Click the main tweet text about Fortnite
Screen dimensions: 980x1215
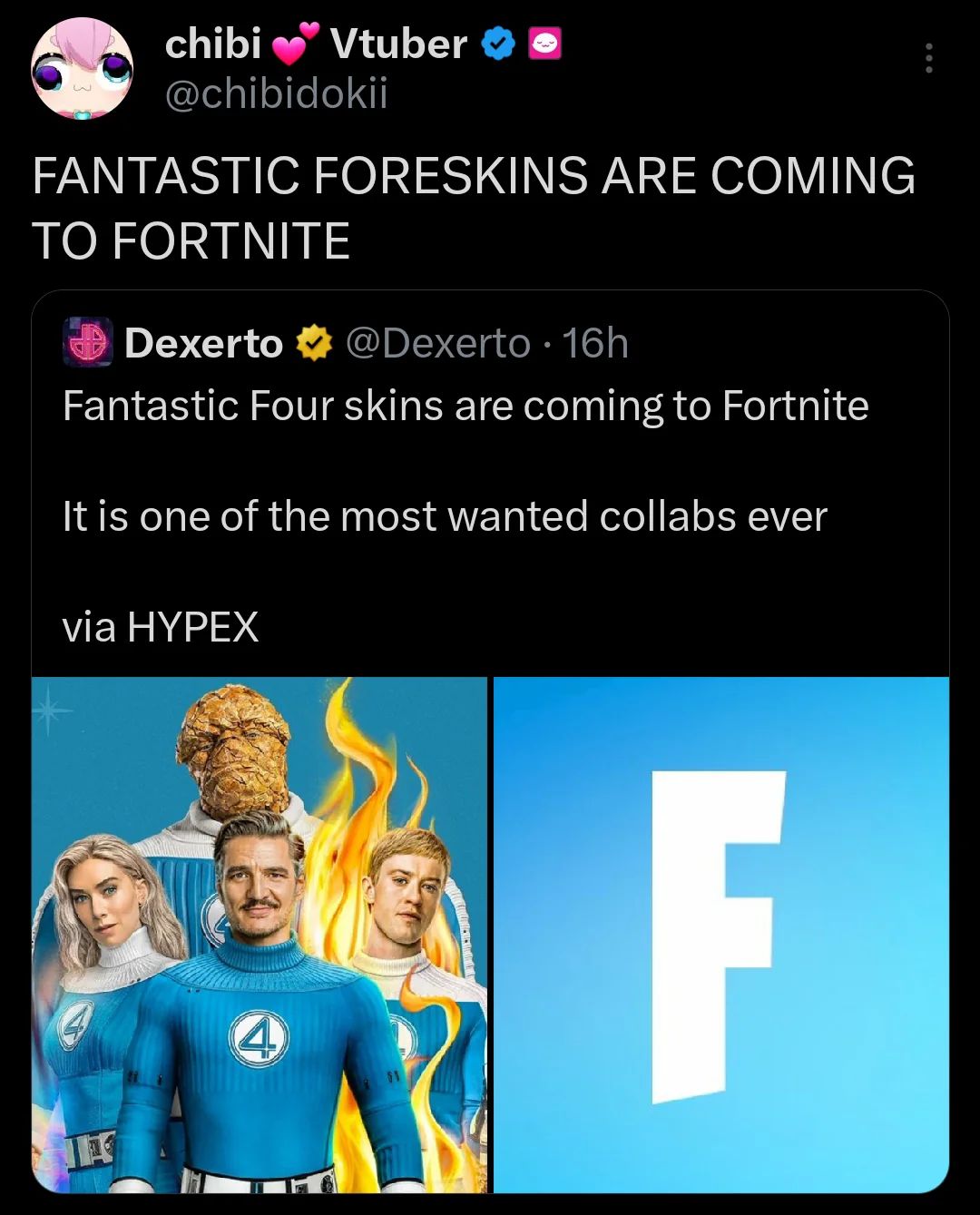pos(474,208)
